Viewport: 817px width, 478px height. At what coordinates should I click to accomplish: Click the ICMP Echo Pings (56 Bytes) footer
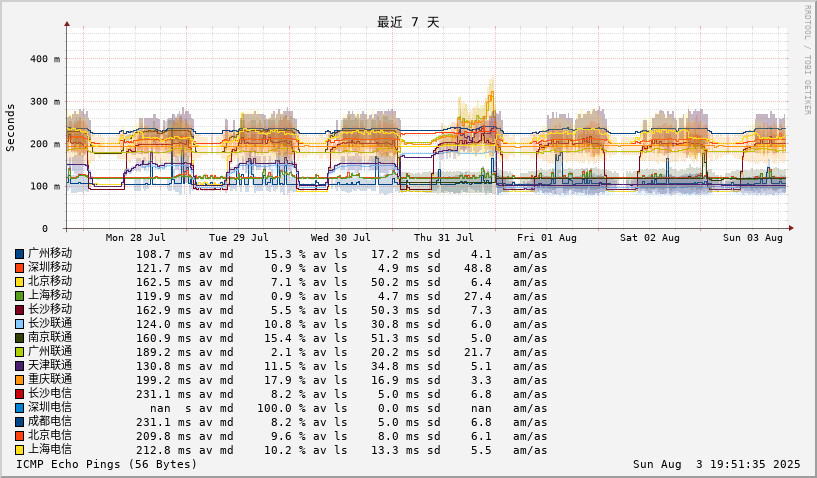pyautogui.click(x=107, y=464)
